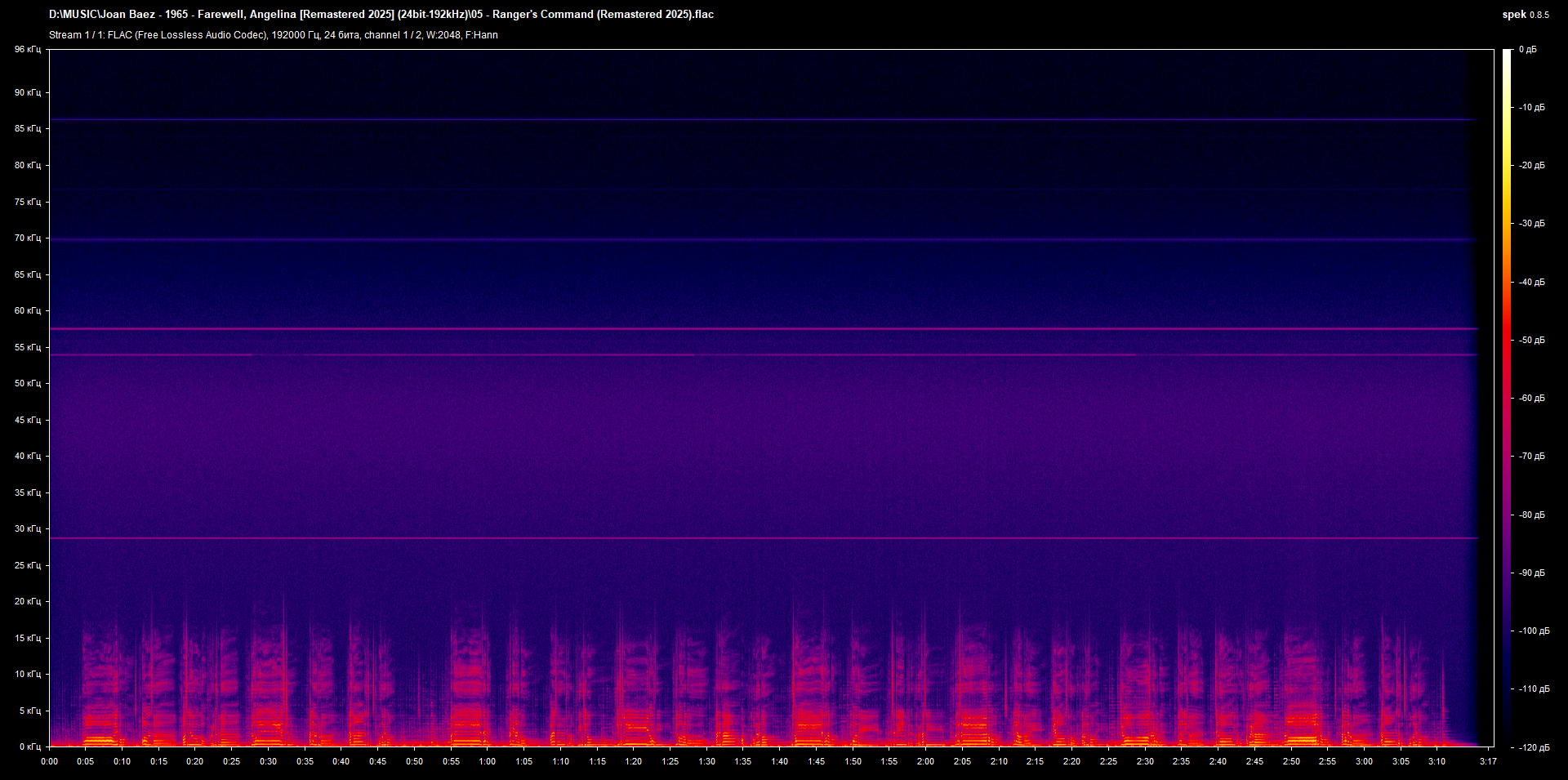Click the dB color gradient scale bar

click(x=1508, y=398)
